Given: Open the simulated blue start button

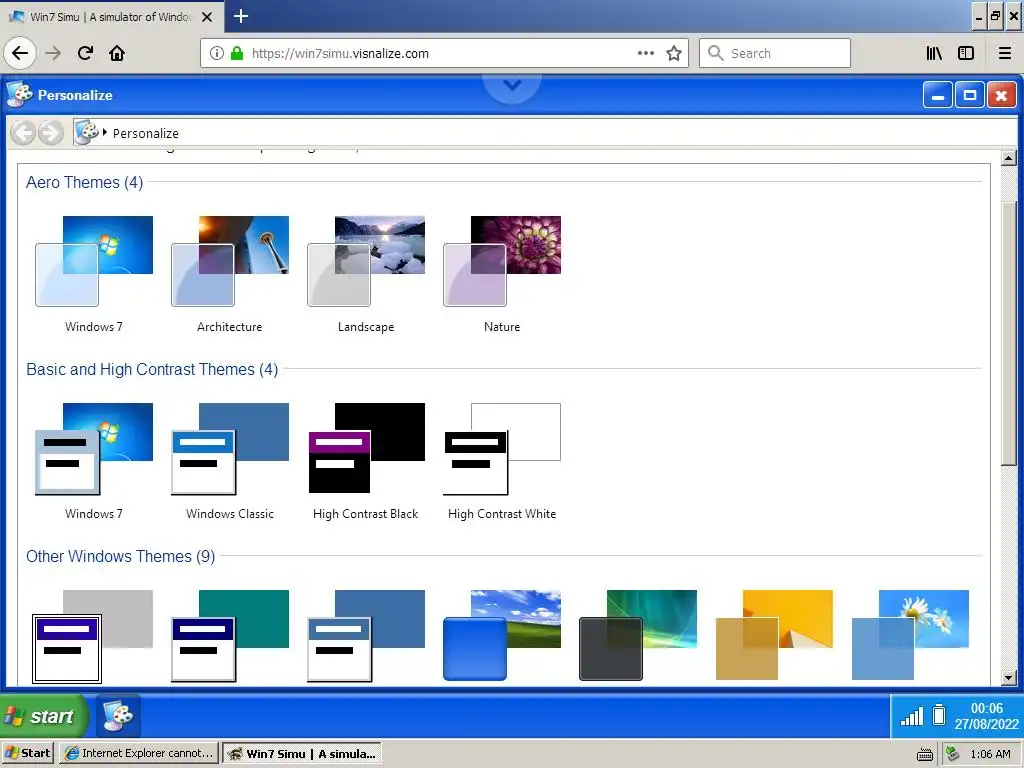Looking at the screenshot, I should [x=44, y=716].
